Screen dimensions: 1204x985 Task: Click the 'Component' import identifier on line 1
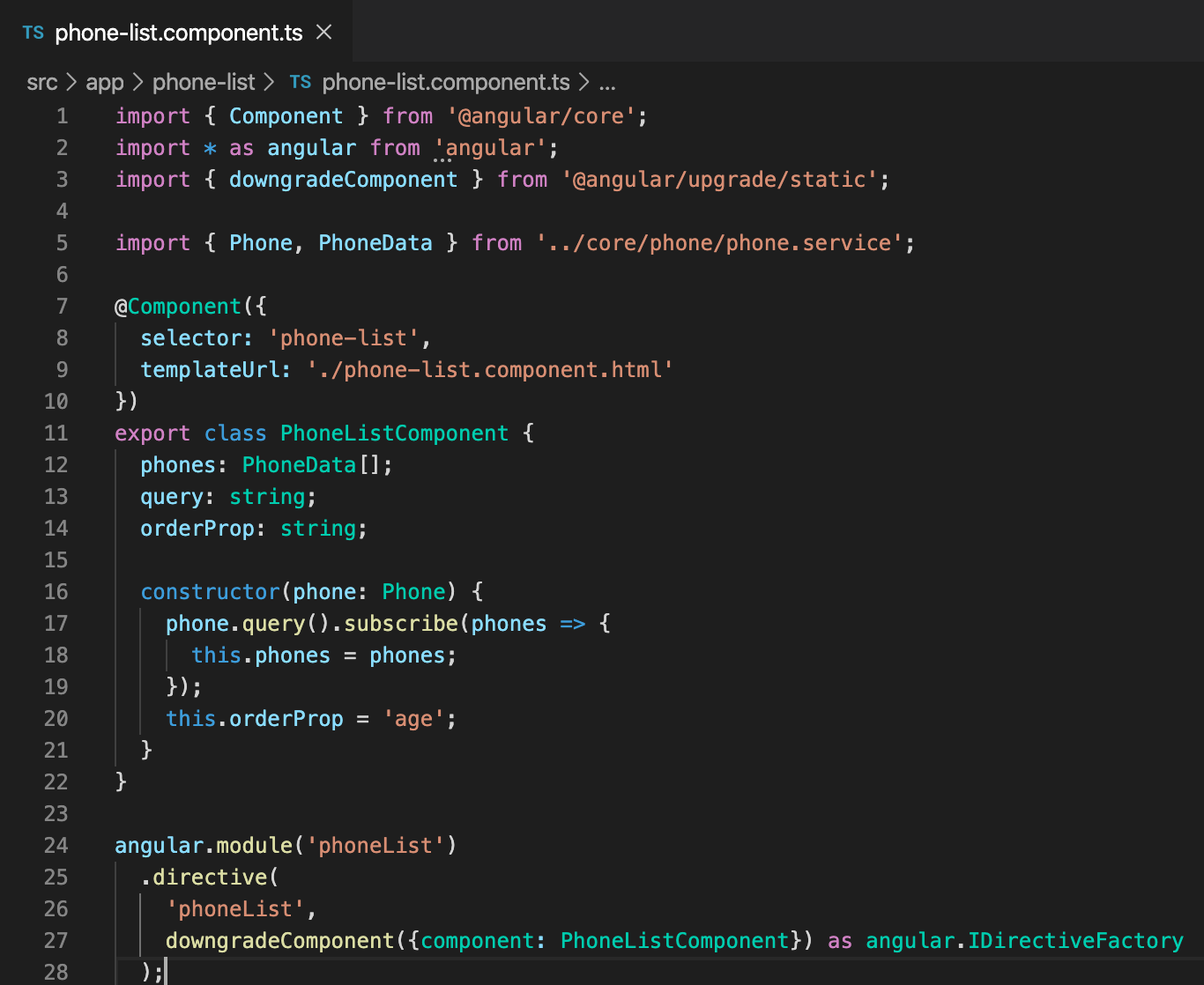pos(286,116)
